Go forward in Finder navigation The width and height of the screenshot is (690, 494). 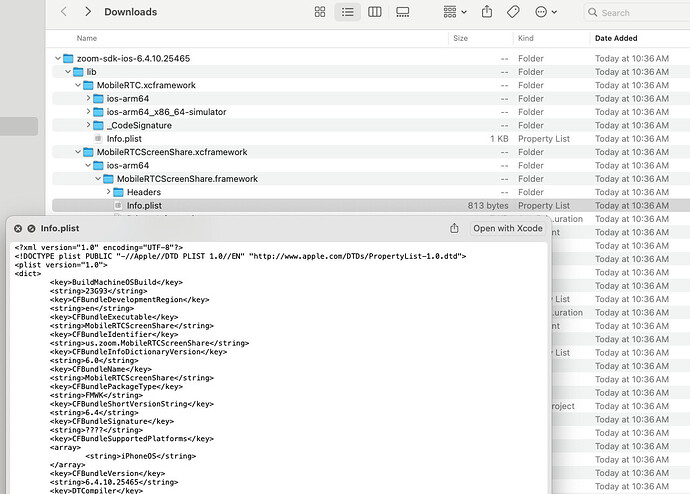pos(88,12)
